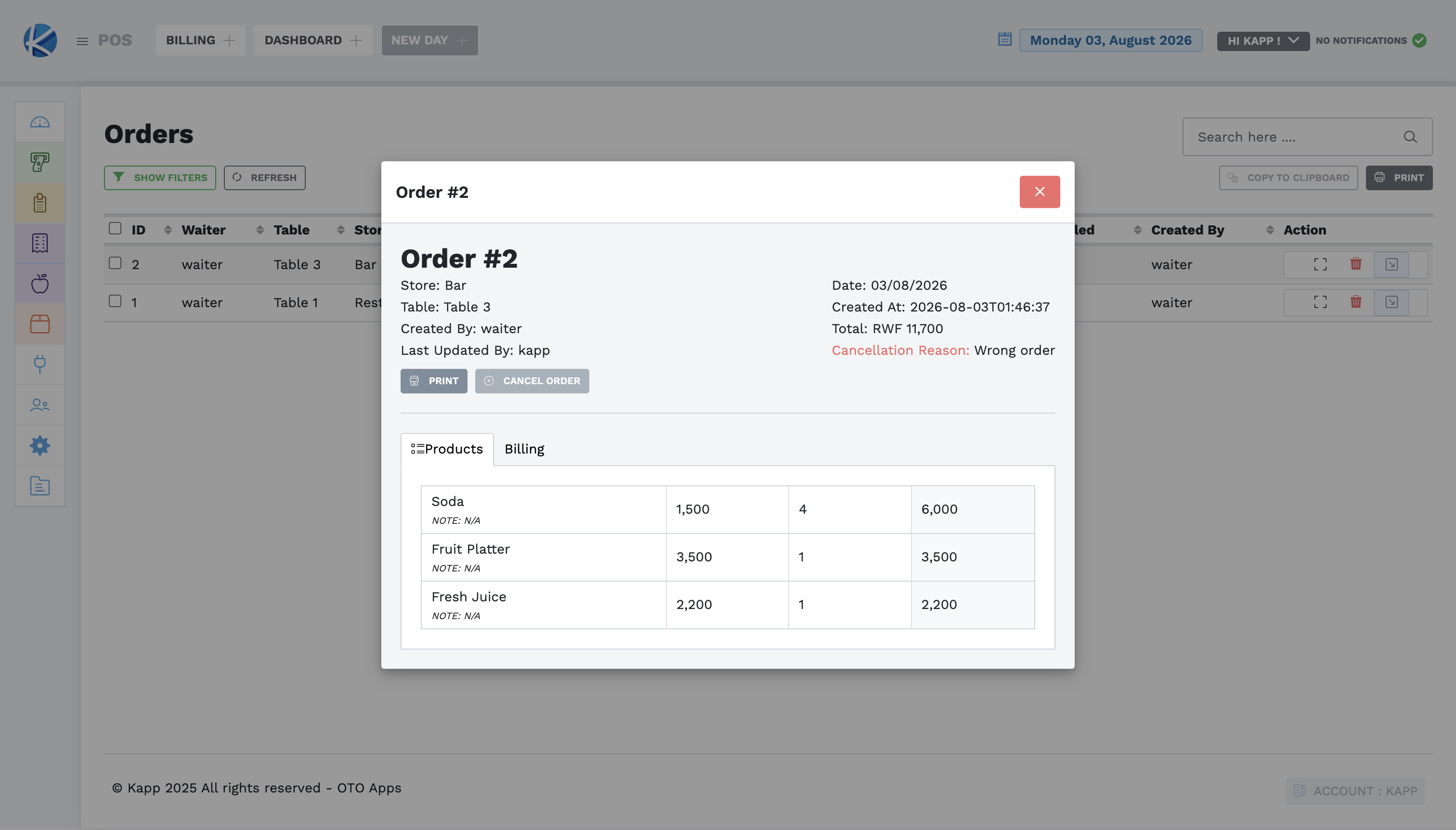Viewport: 1456px width, 830px height.
Task: Open the clipboard orders sidebar icon
Action: pyautogui.click(x=40, y=203)
